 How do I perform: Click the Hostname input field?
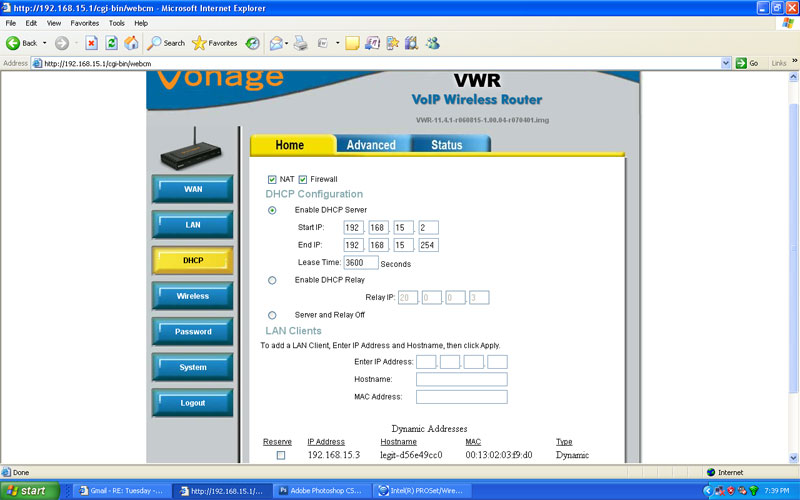coord(461,379)
